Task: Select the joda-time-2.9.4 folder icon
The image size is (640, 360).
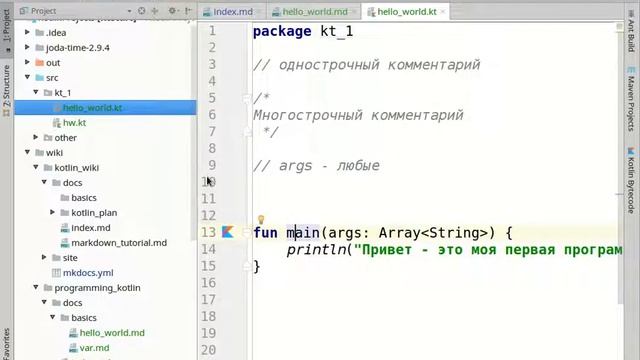Action: coord(40,48)
